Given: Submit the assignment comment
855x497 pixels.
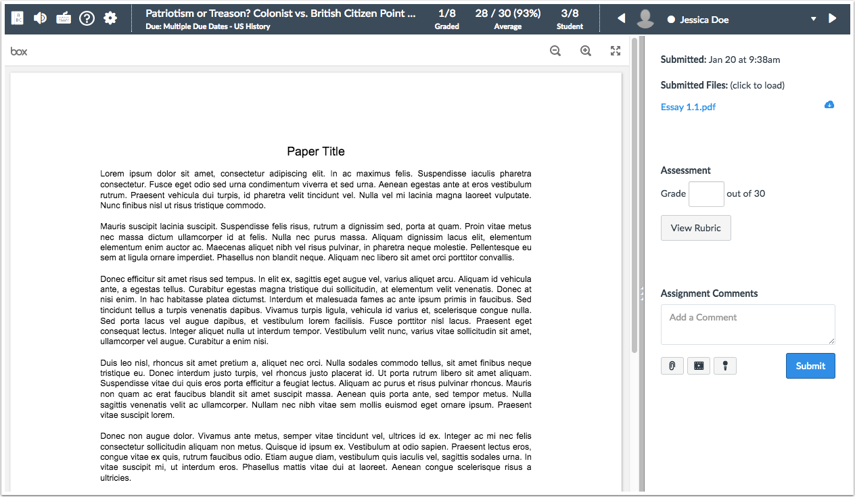Looking at the screenshot, I should pyautogui.click(x=810, y=366).
